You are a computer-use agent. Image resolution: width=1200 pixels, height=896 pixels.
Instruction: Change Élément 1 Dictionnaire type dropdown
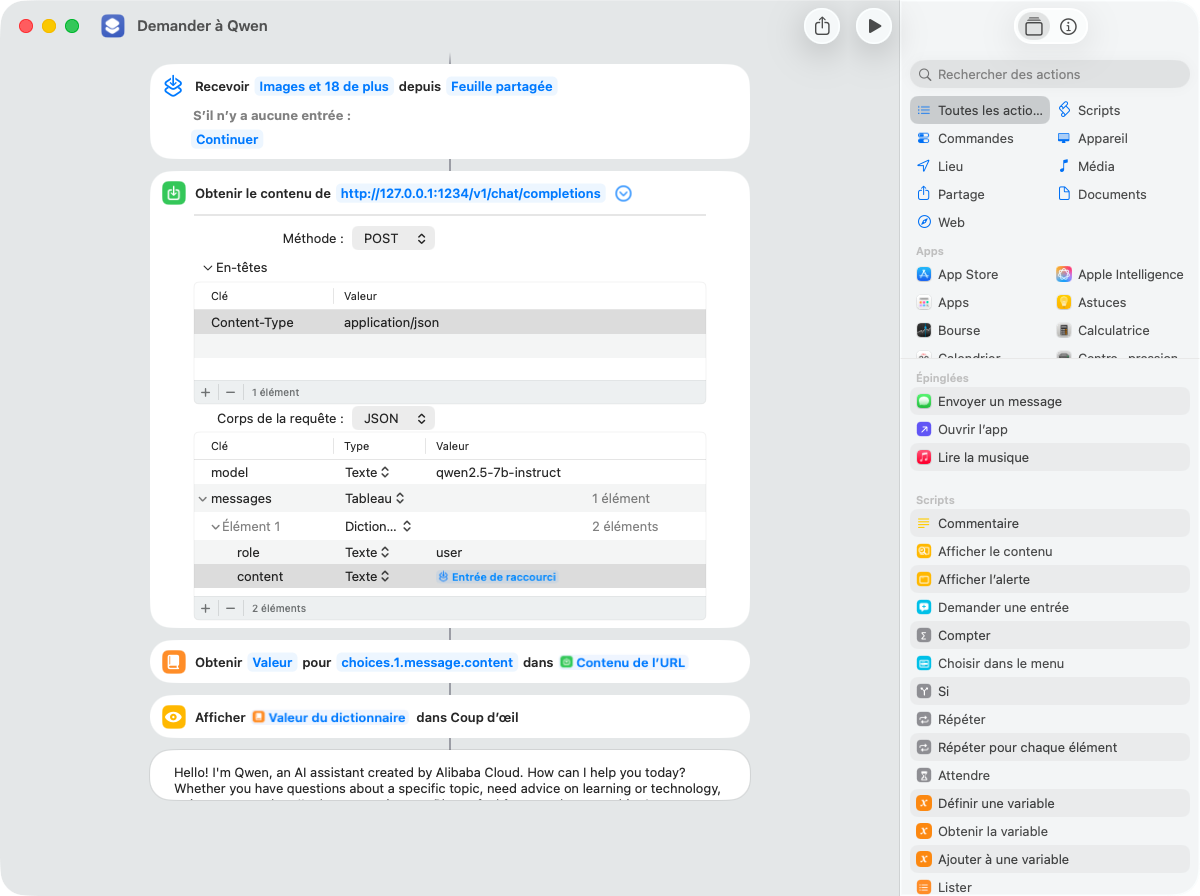(378, 526)
